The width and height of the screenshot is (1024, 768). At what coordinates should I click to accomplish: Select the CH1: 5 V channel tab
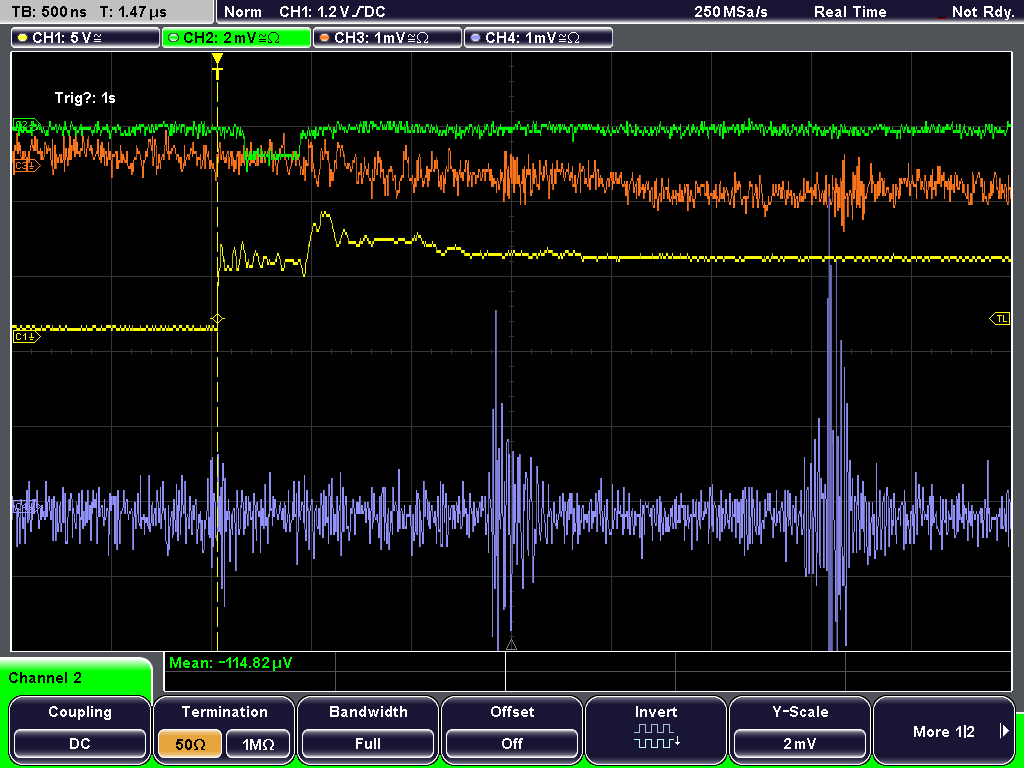[86, 38]
